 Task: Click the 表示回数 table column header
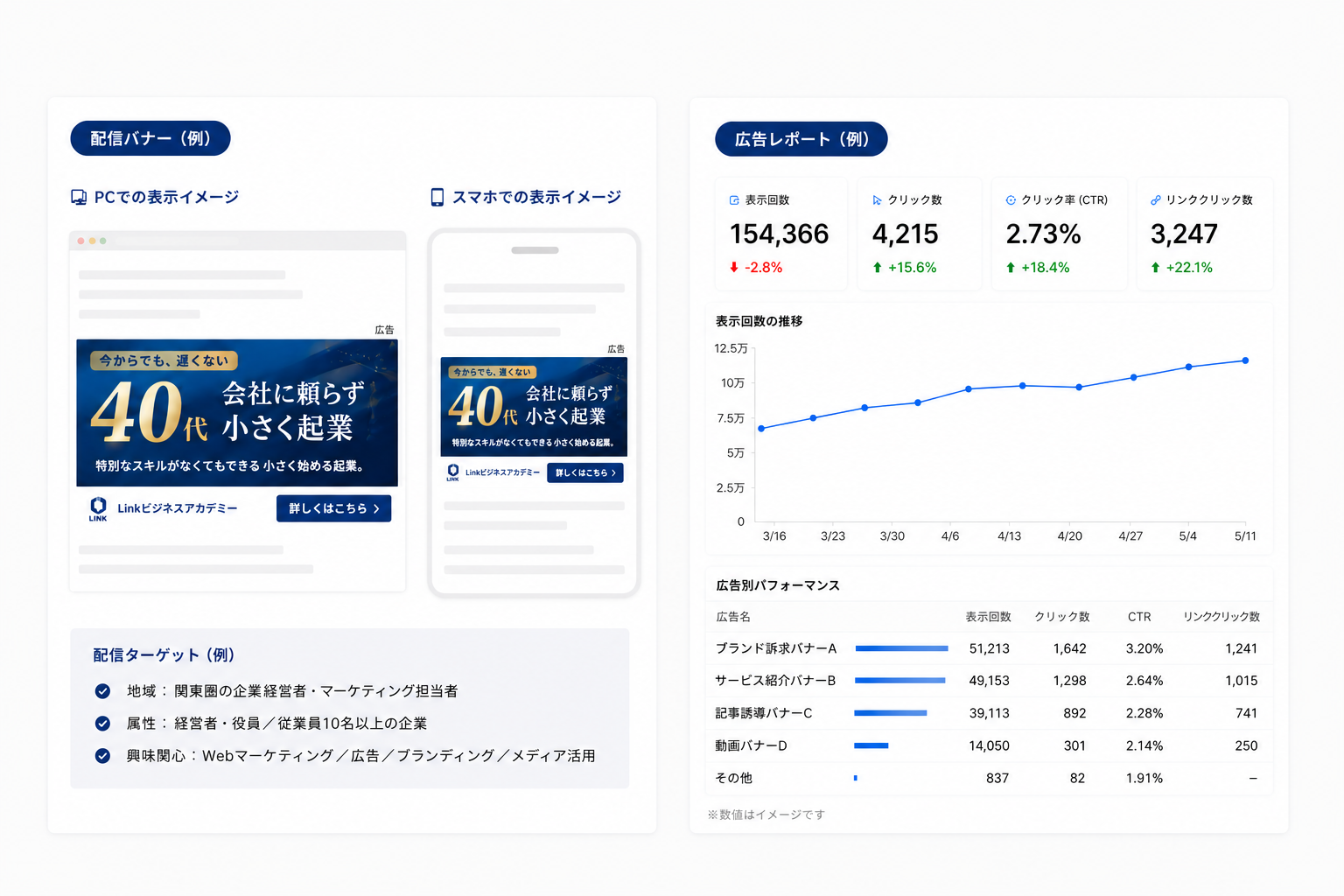(x=988, y=617)
